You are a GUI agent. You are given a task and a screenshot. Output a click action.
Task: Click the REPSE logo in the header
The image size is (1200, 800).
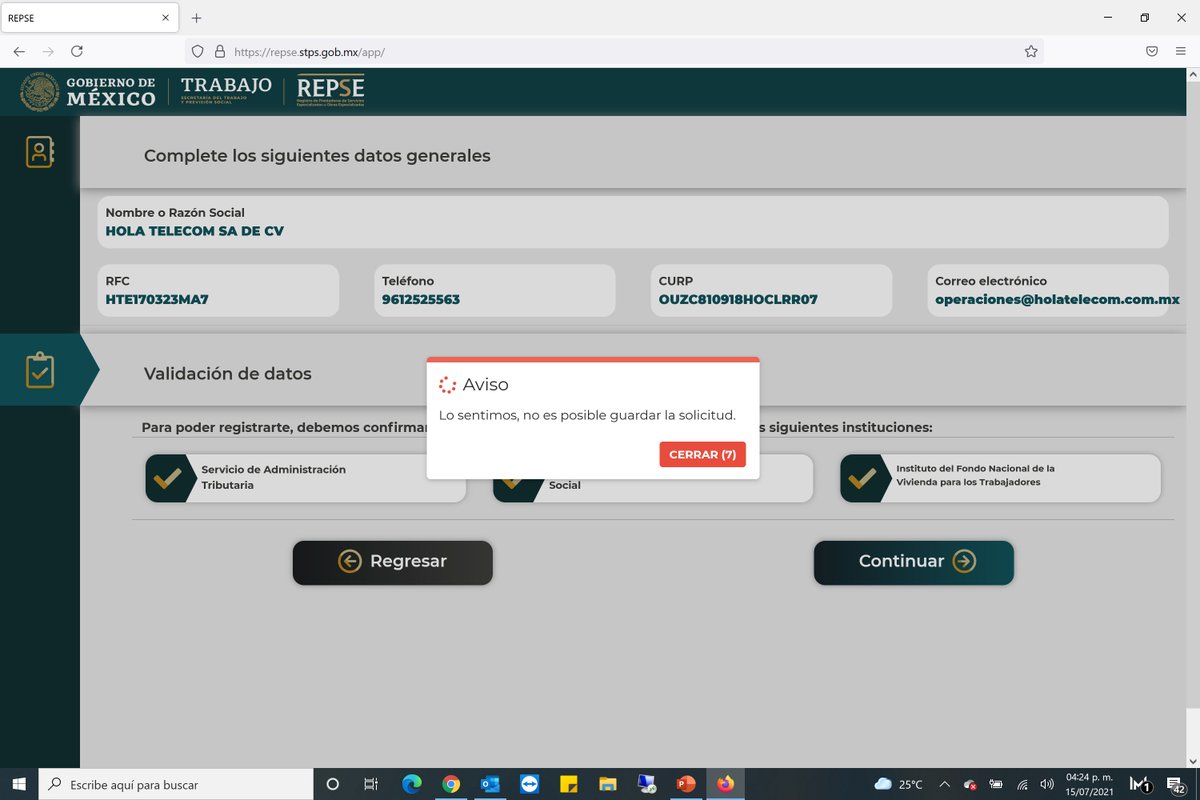pyautogui.click(x=331, y=91)
